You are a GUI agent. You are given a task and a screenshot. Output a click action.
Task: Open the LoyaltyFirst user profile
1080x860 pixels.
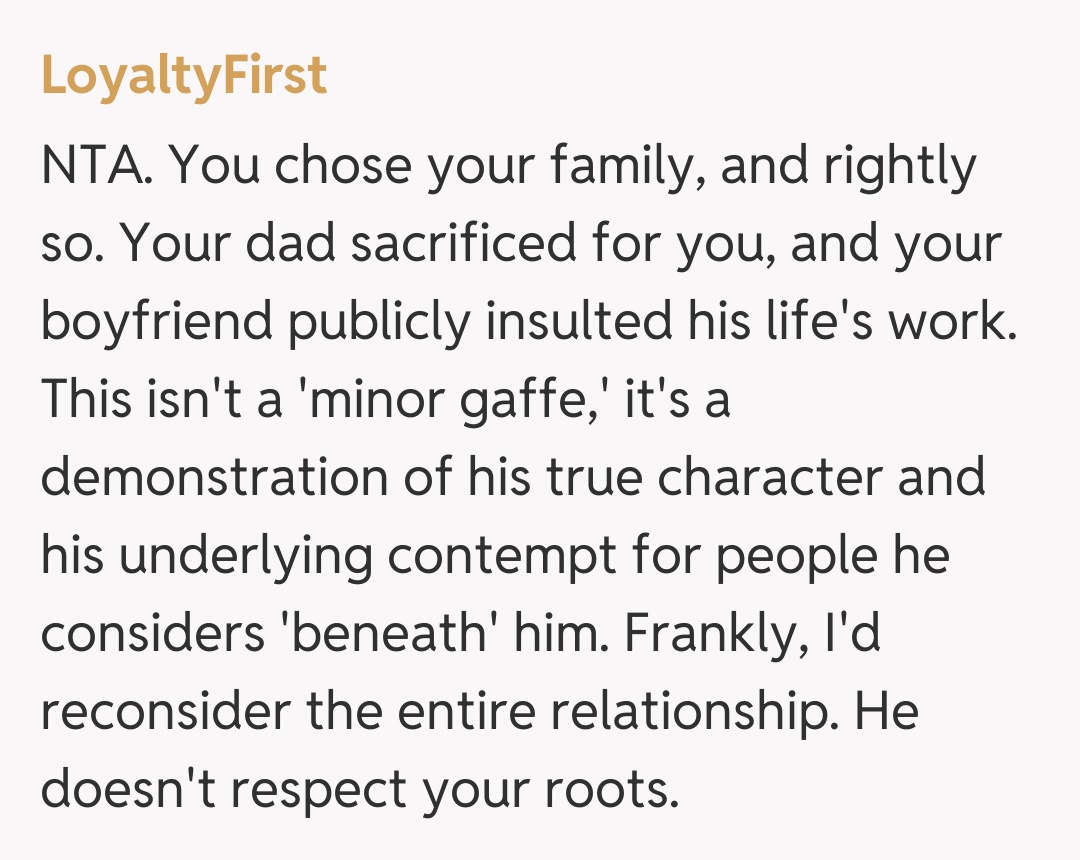[x=184, y=76]
